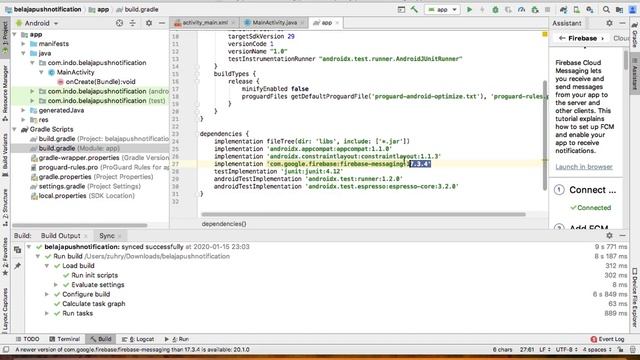Expand the manifests folder
Screen dimensions: 640x360
tap(24, 44)
